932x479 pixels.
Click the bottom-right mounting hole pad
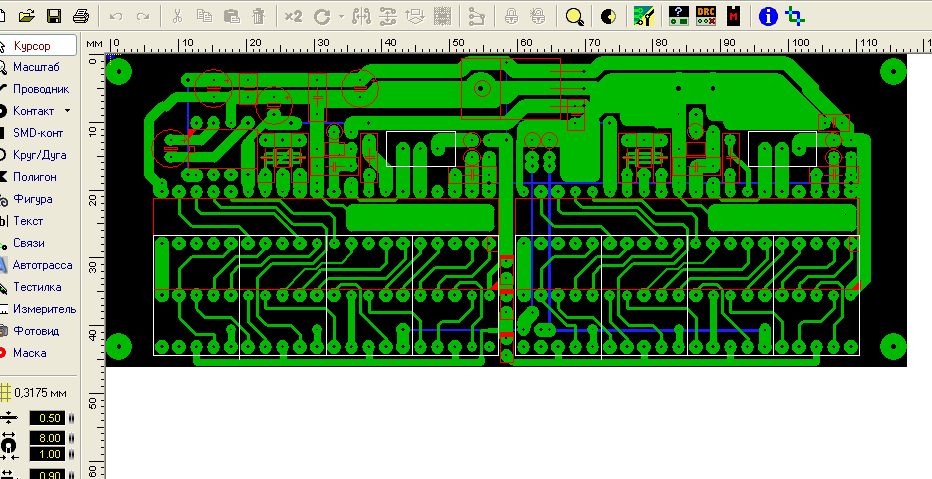(892, 346)
